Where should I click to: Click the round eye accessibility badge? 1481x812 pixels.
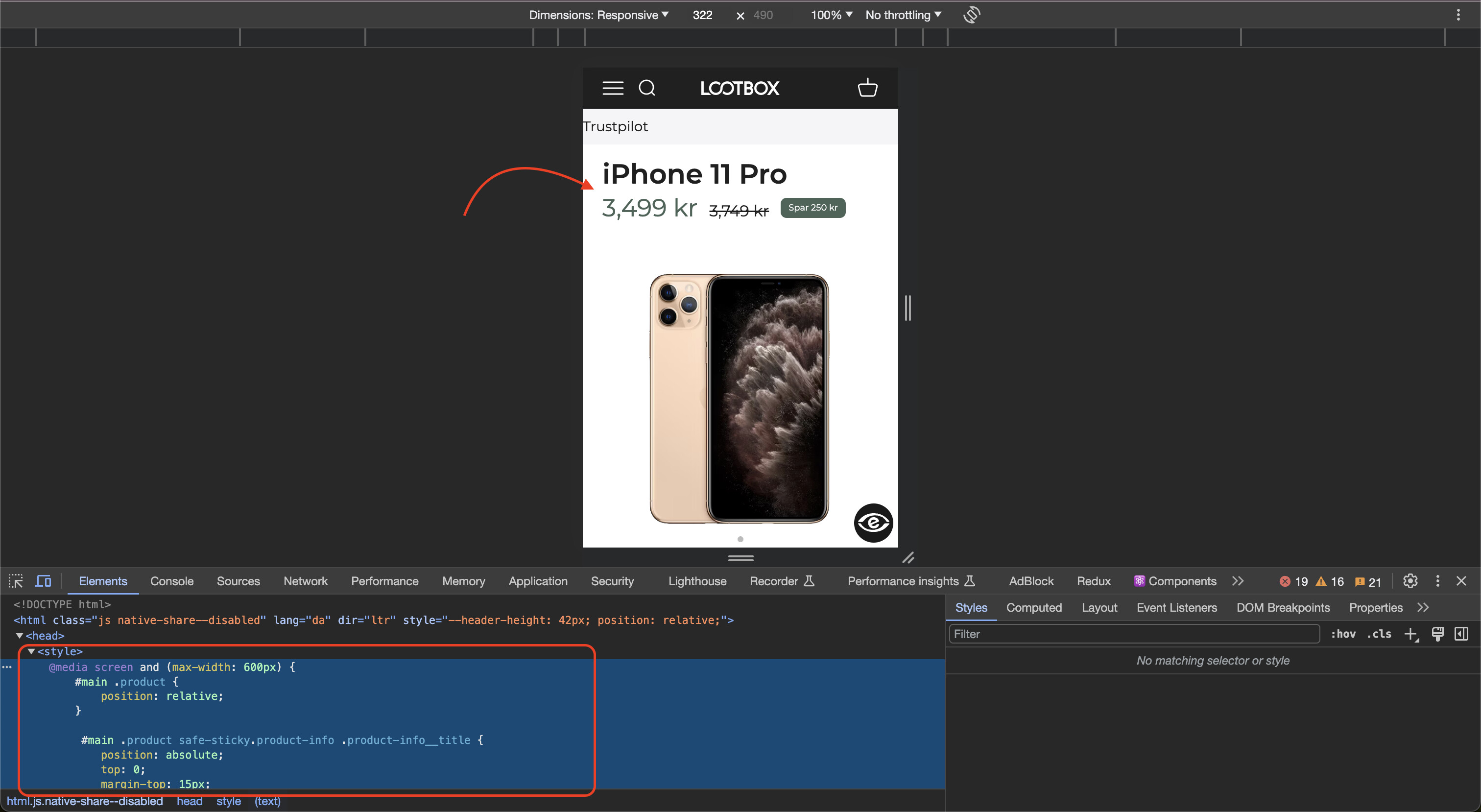point(873,523)
